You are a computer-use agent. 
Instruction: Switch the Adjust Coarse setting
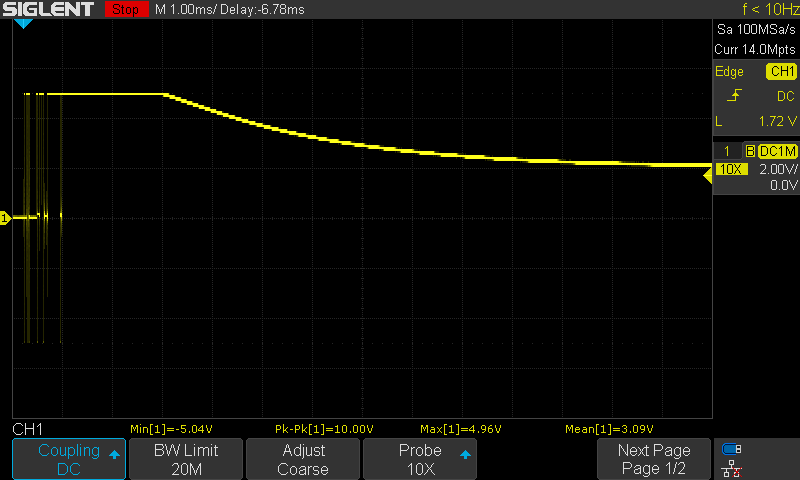[303, 459]
